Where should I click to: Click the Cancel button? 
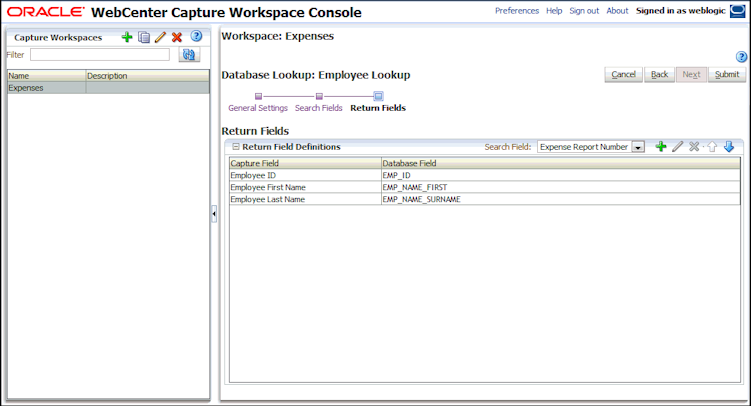point(624,75)
